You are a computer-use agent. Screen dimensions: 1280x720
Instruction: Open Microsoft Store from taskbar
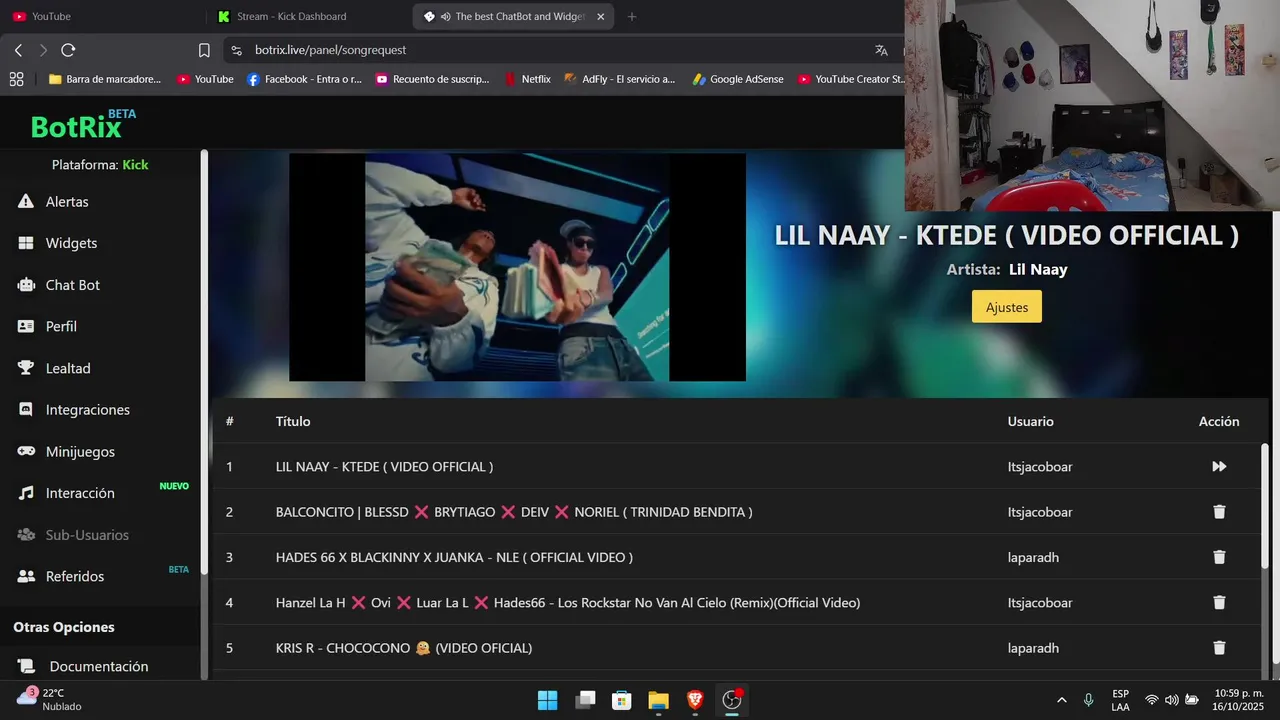621,700
